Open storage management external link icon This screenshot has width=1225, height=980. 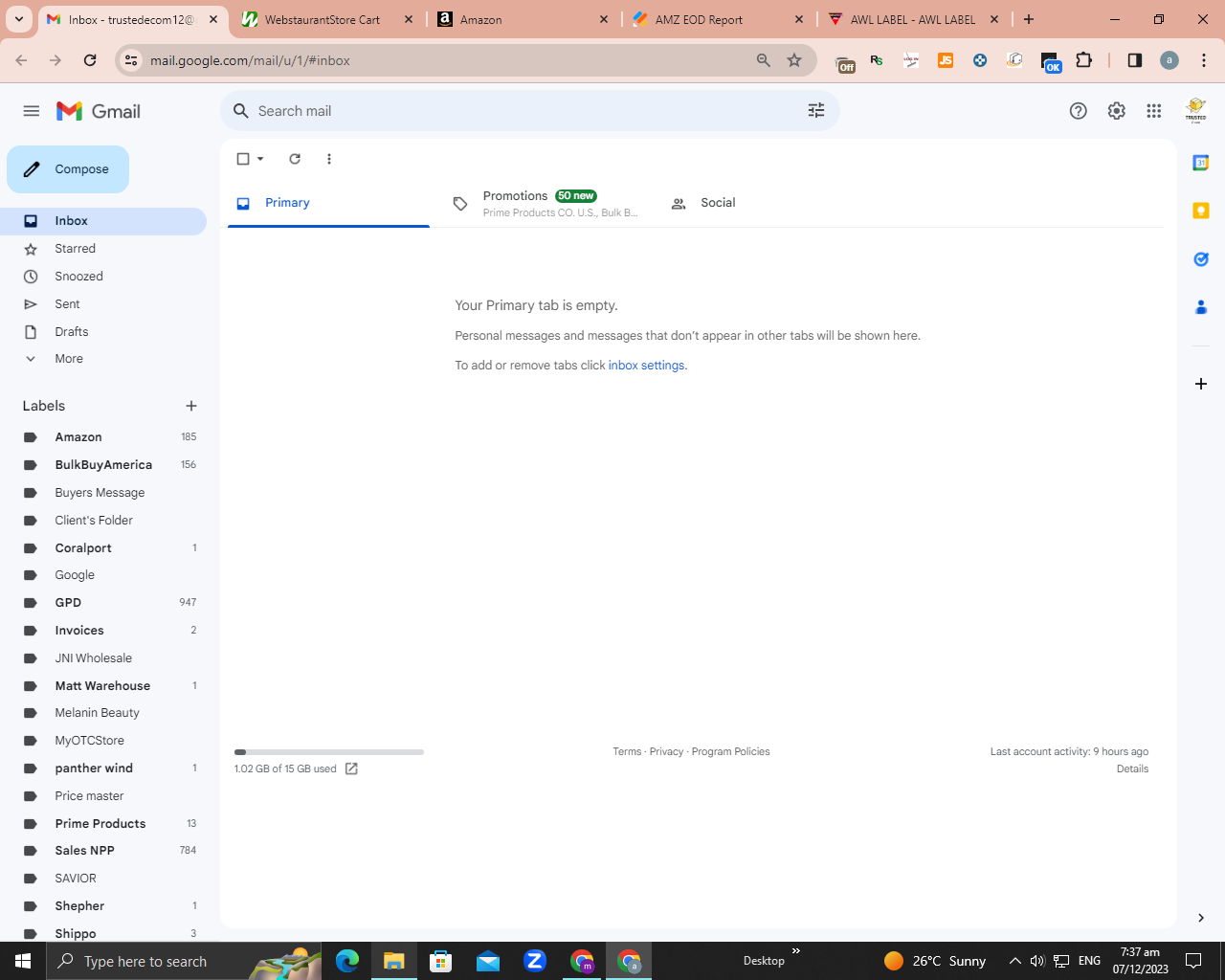coord(351,769)
